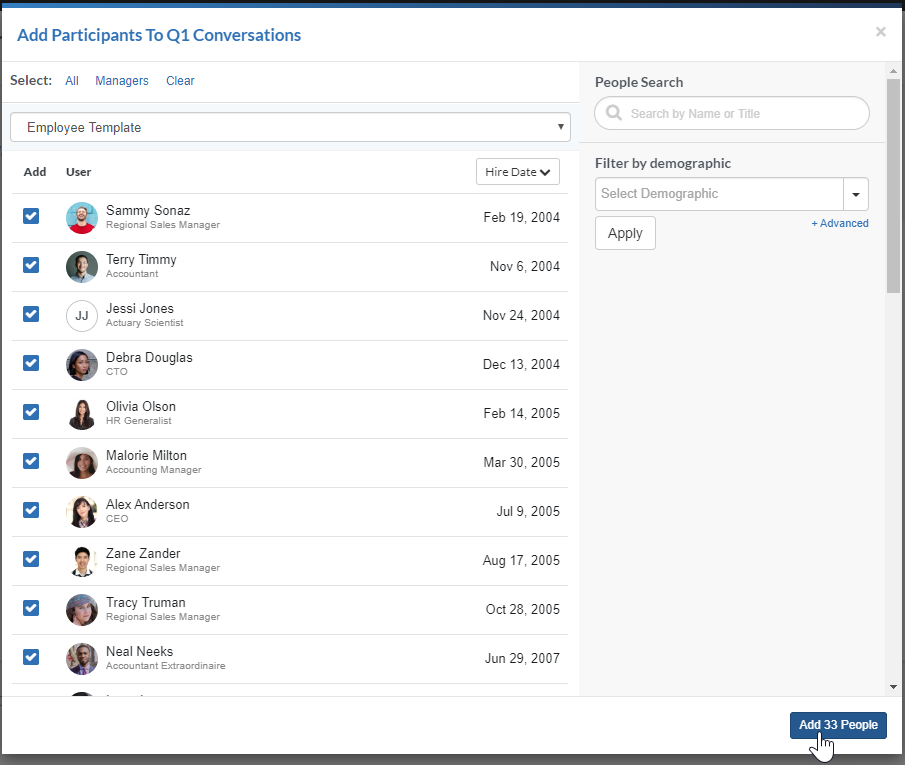Click Sammy Sonaz name
The width and height of the screenshot is (905, 765).
148,210
